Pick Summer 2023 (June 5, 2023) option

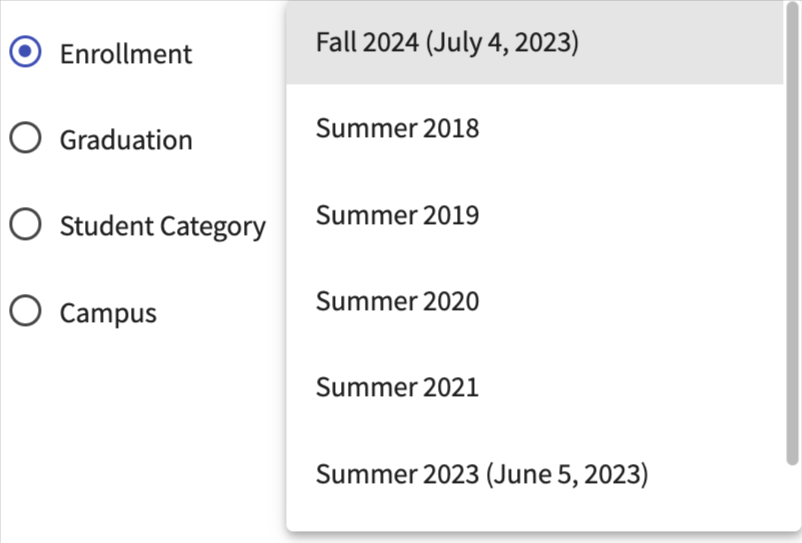pos(482,473)
